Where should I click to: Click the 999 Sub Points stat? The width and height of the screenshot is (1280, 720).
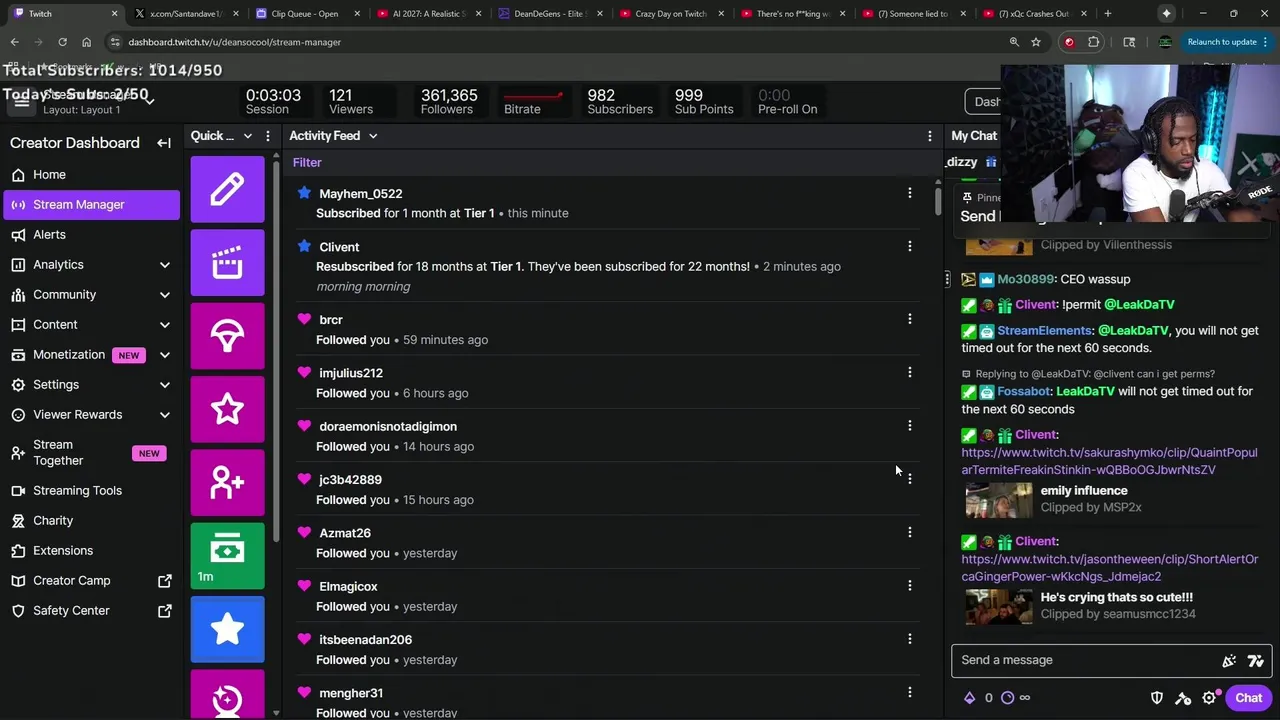point(703,101)
